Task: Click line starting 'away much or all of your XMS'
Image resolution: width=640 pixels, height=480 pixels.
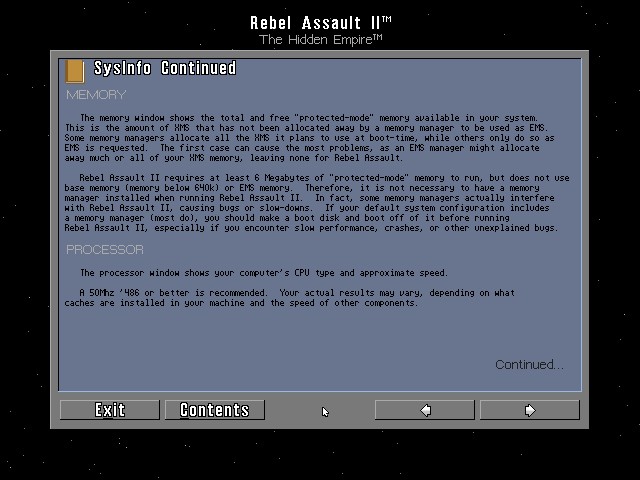Action: 233,158
